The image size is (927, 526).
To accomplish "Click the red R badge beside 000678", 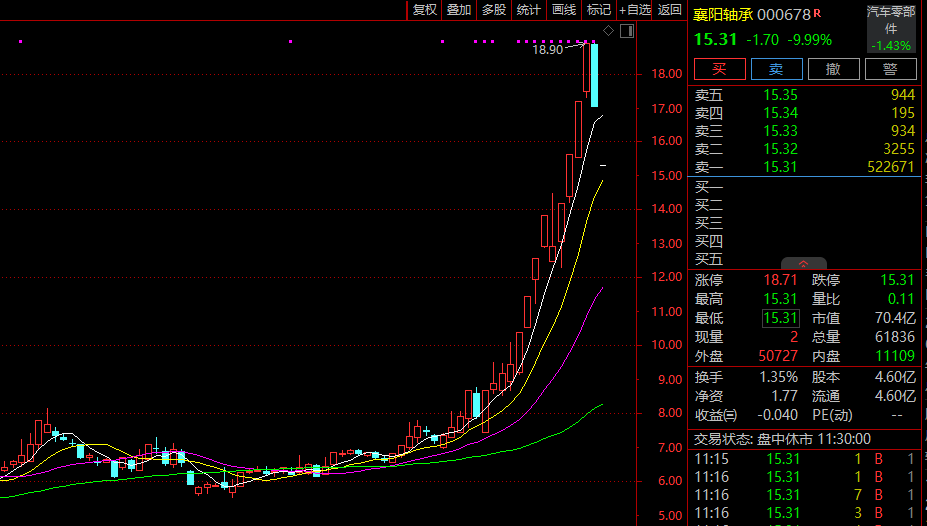I will tap(817, 13).
